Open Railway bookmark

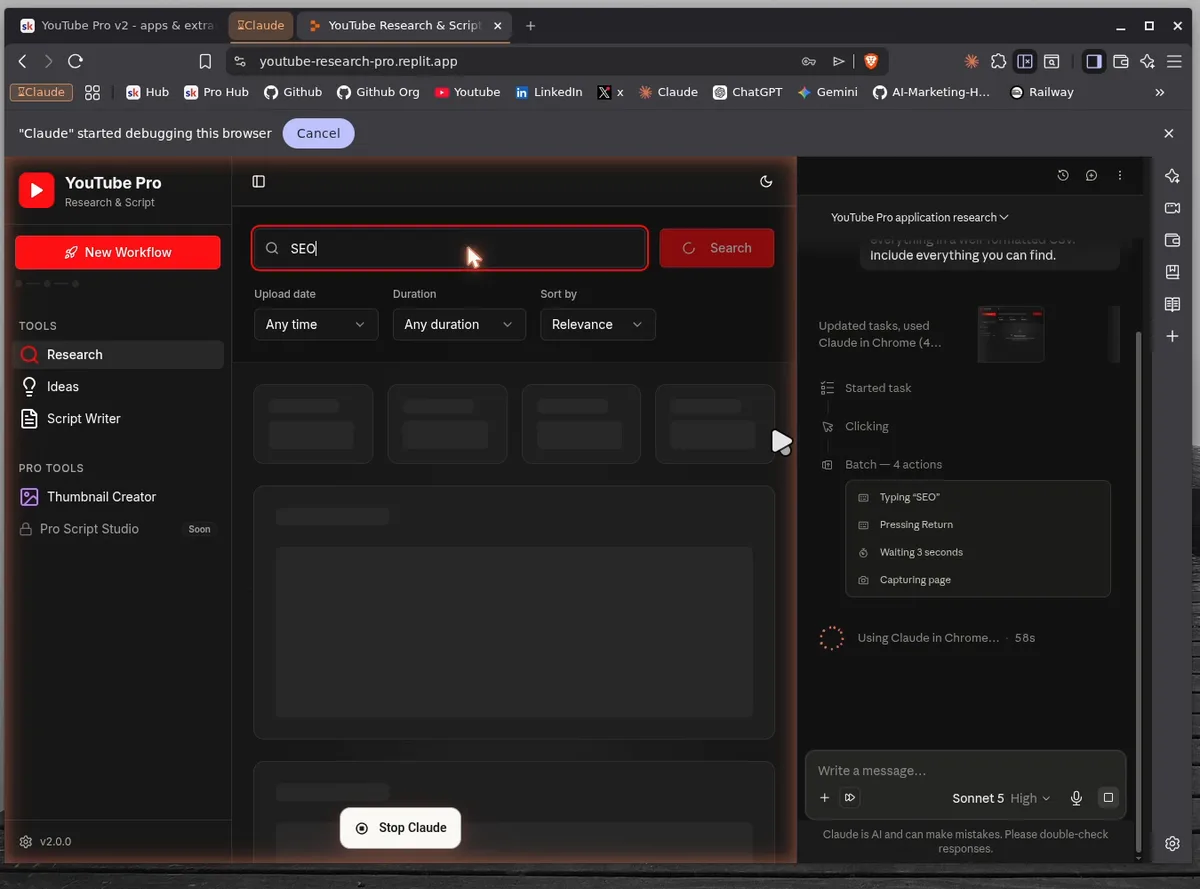[x=1042, y=92]
